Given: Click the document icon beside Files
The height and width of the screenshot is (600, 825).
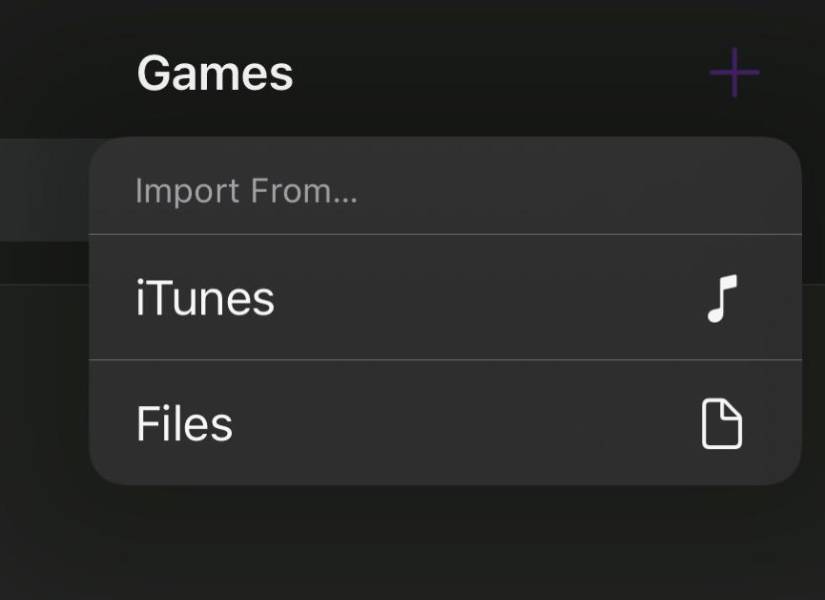Looking at the screenshot, I should (x=720, y=424).
